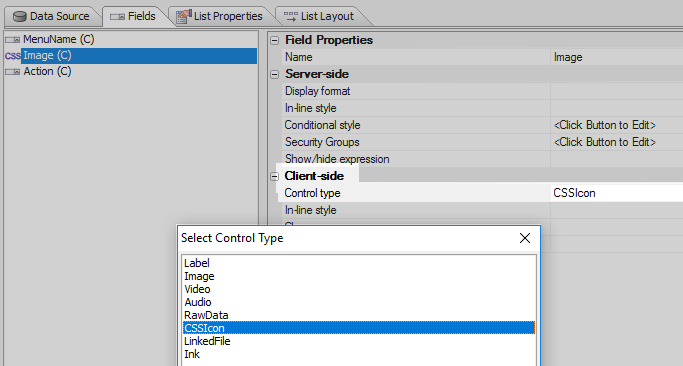Click the Control type value CSSIcon
The image size is (683, 366).
click(x=616, y=193)
